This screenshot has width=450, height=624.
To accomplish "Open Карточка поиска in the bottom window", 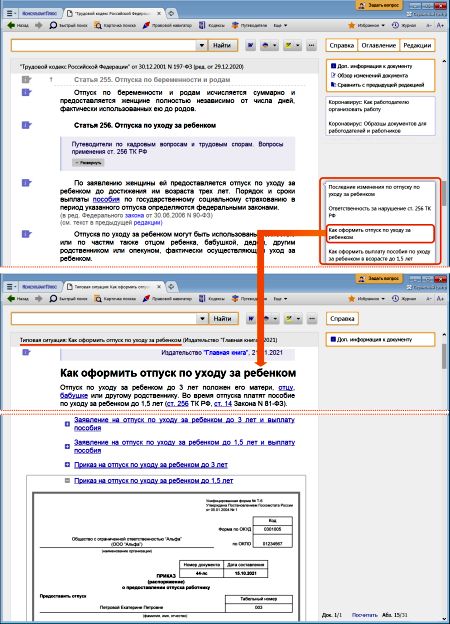I will [115, 298].
